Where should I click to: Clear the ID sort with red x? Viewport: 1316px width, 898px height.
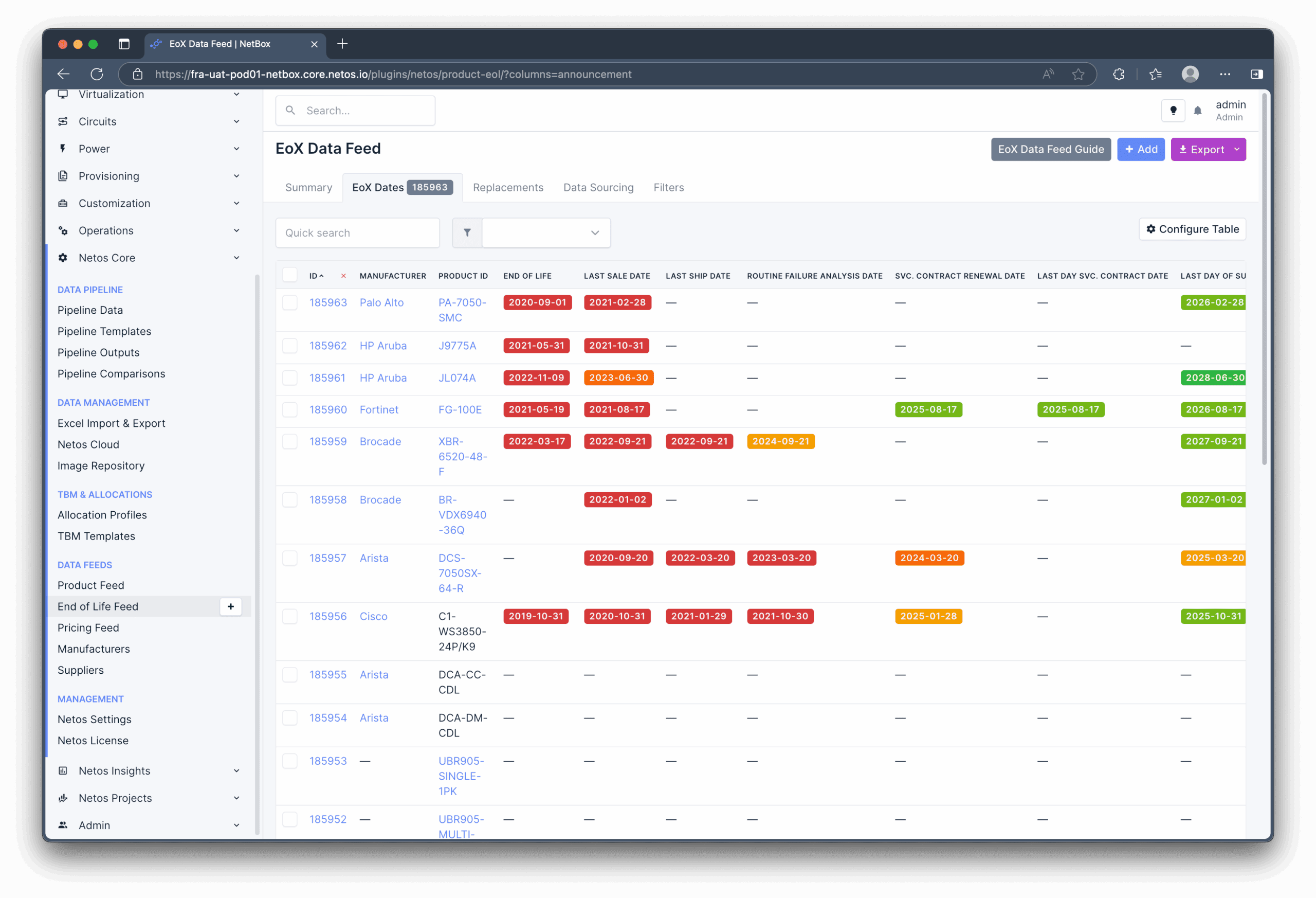pos(343,276)
